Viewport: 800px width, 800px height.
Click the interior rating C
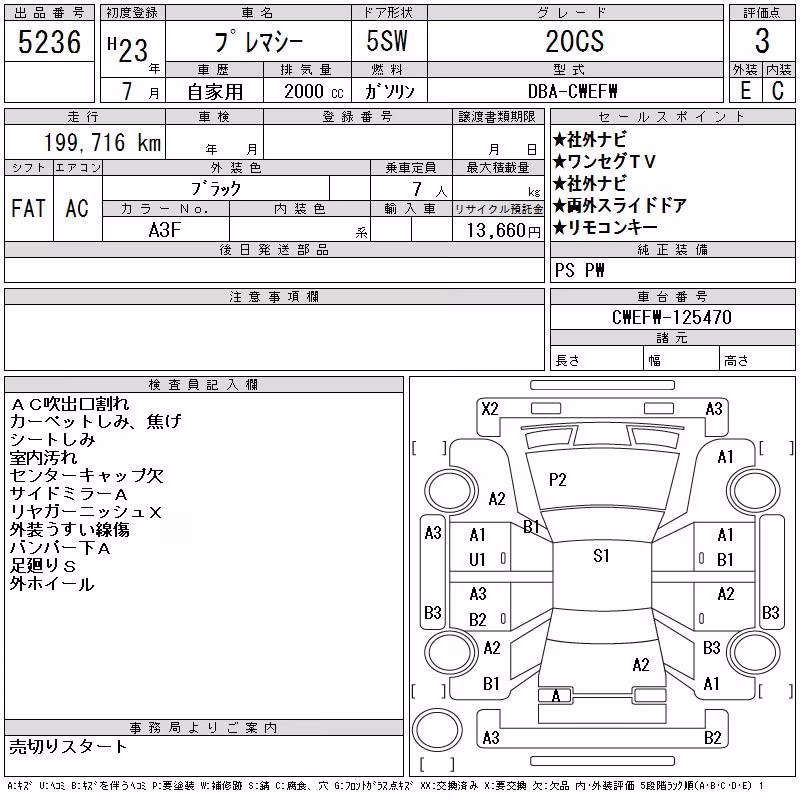point(778,91)
